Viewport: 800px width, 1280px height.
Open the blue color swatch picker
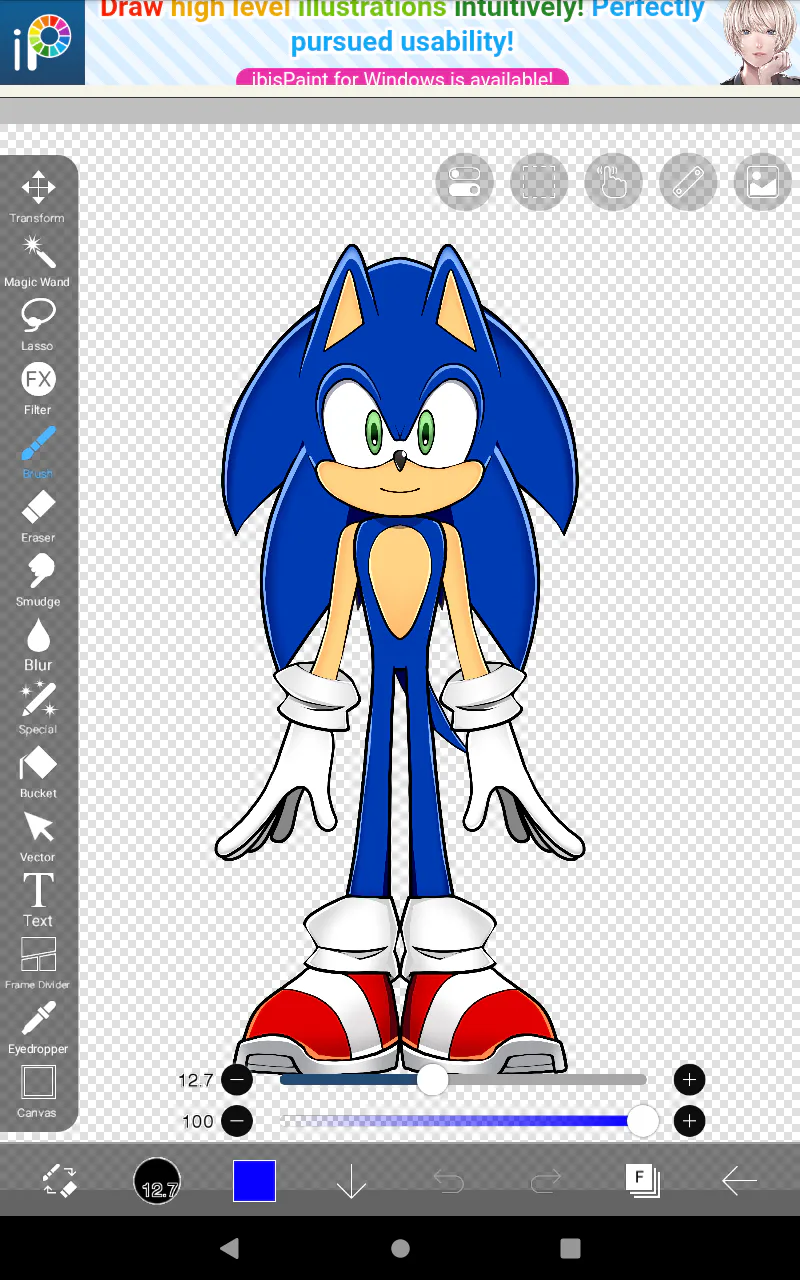254,1181
